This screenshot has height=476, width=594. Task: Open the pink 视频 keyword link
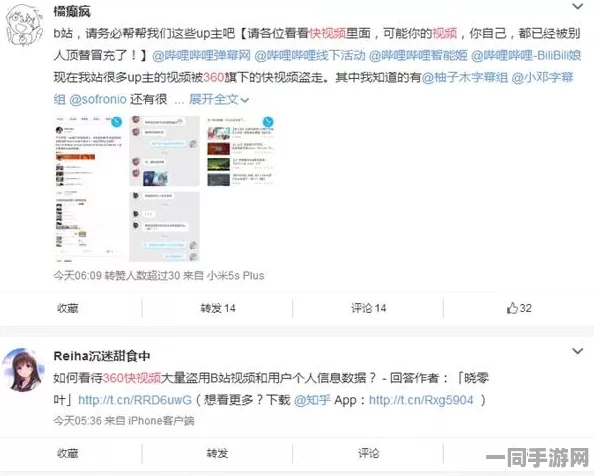pos(445,33)
